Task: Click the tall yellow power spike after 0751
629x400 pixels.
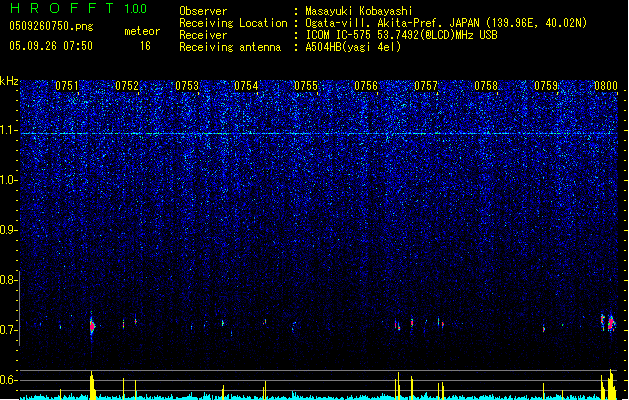Action: point(92,385)
